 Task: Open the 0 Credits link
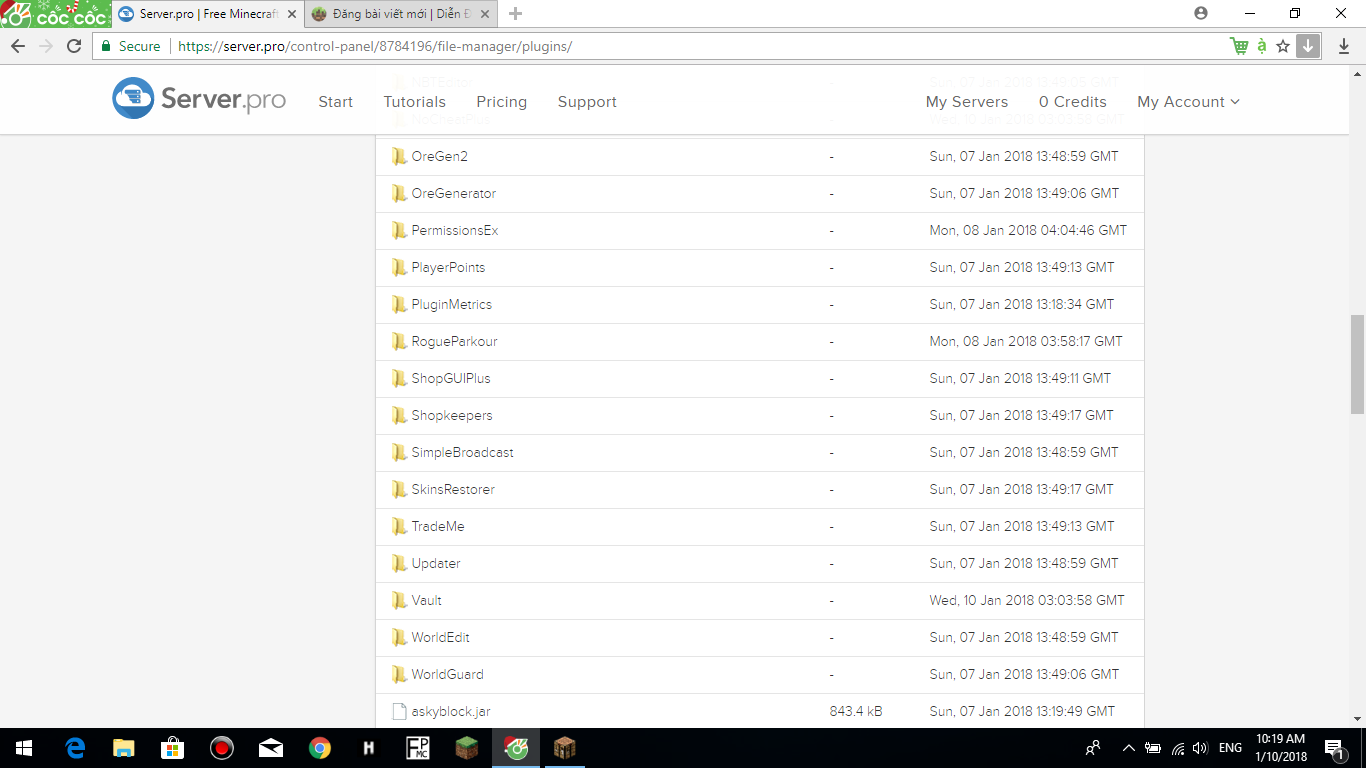coord(1073,102)
